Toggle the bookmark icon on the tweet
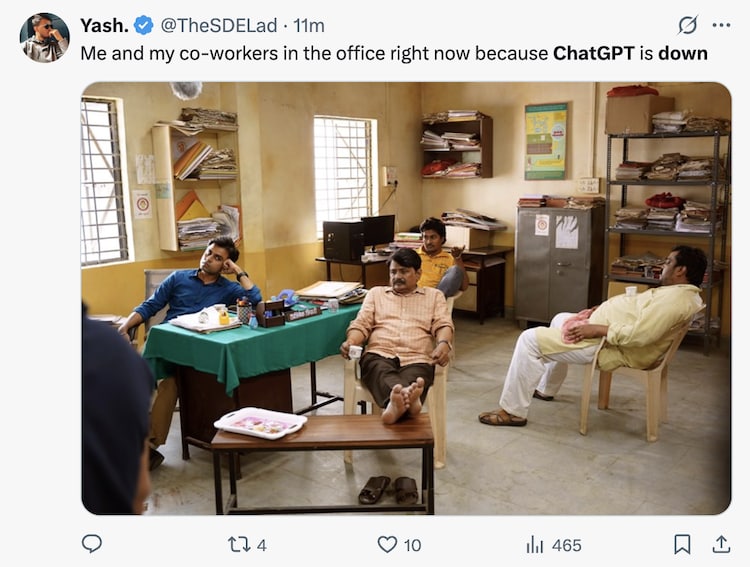Screen dimensions: 750x567 [682, 544]
